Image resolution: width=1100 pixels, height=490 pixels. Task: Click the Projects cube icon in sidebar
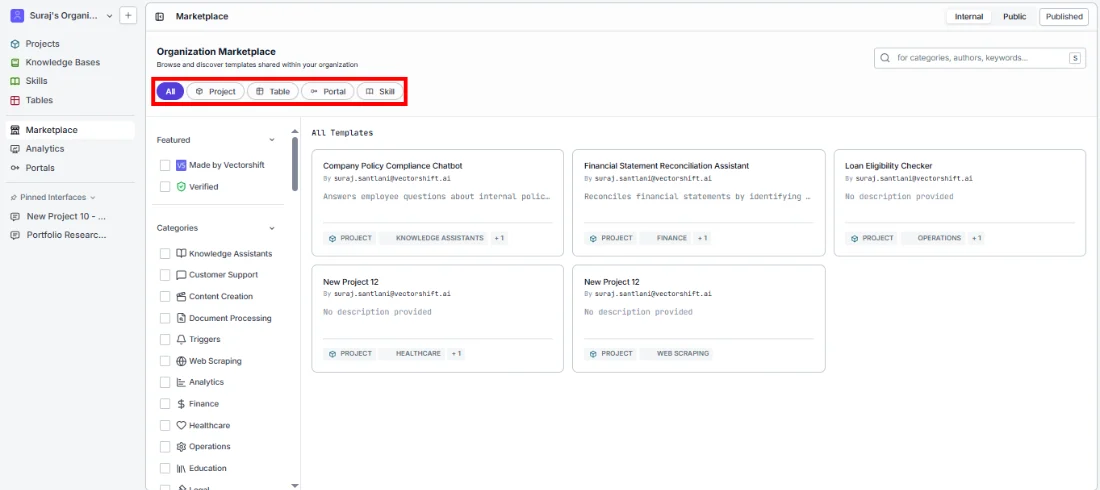coord(15,44)
